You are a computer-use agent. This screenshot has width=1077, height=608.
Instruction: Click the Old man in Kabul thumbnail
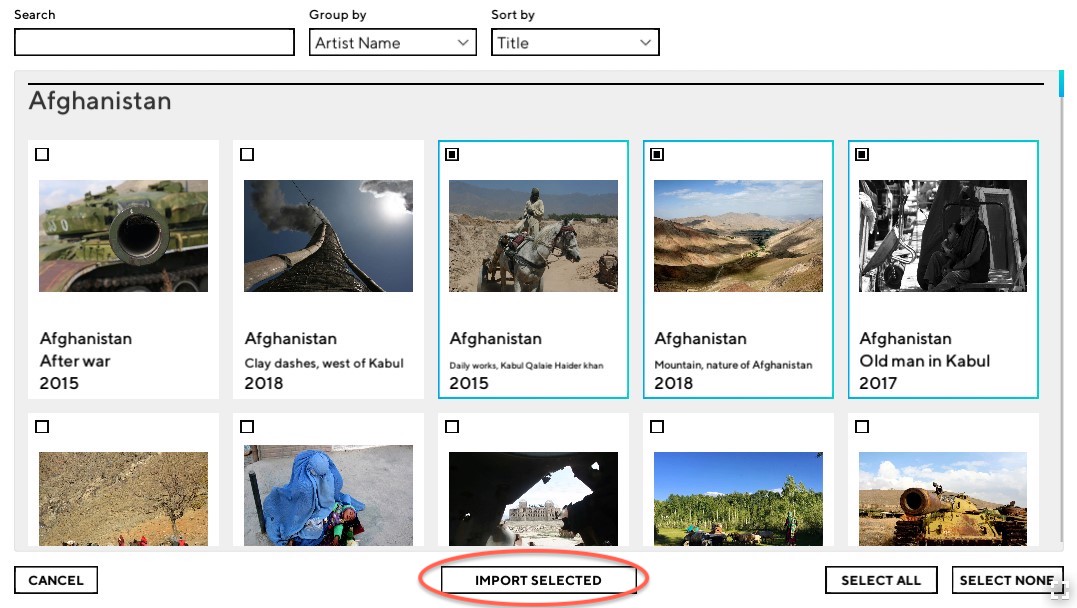pos(943,236)
